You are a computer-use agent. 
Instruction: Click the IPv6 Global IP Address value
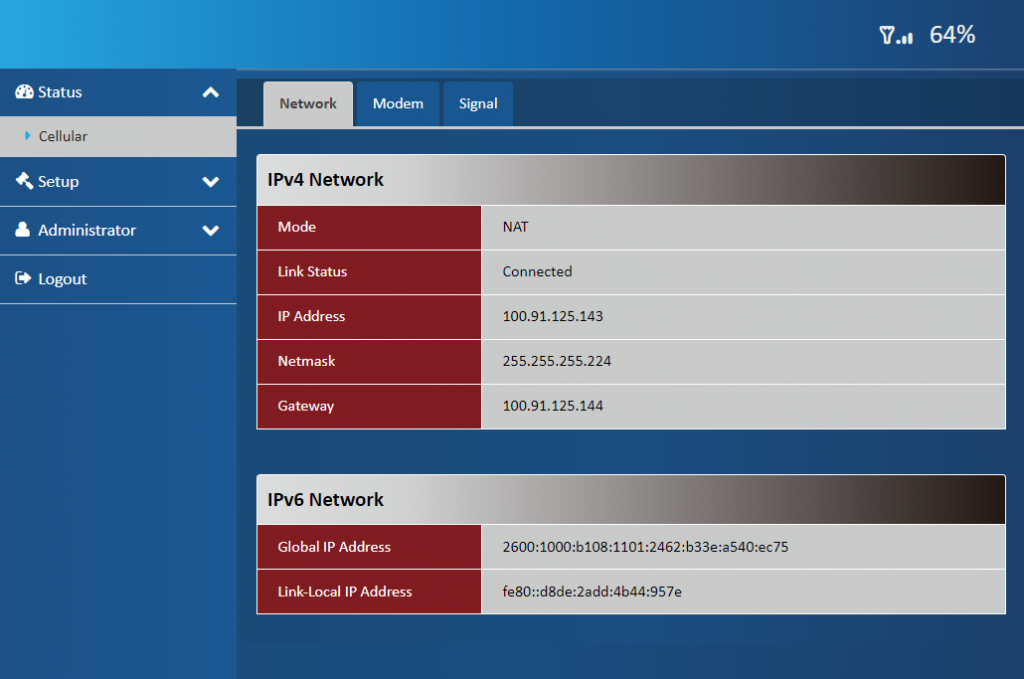(x=645, y=547)
